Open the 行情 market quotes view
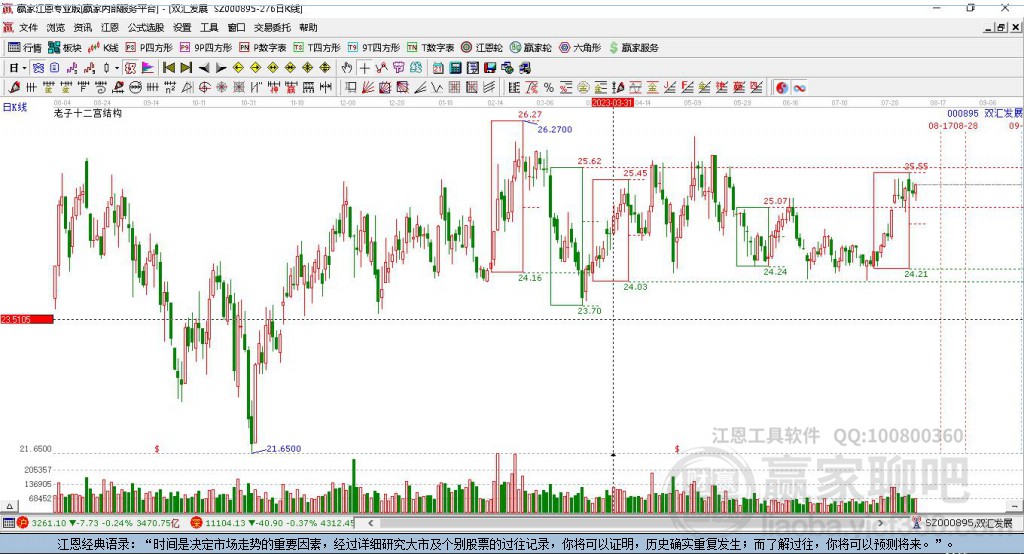The height and width of the screenshot is (554, 1024). 25,48
